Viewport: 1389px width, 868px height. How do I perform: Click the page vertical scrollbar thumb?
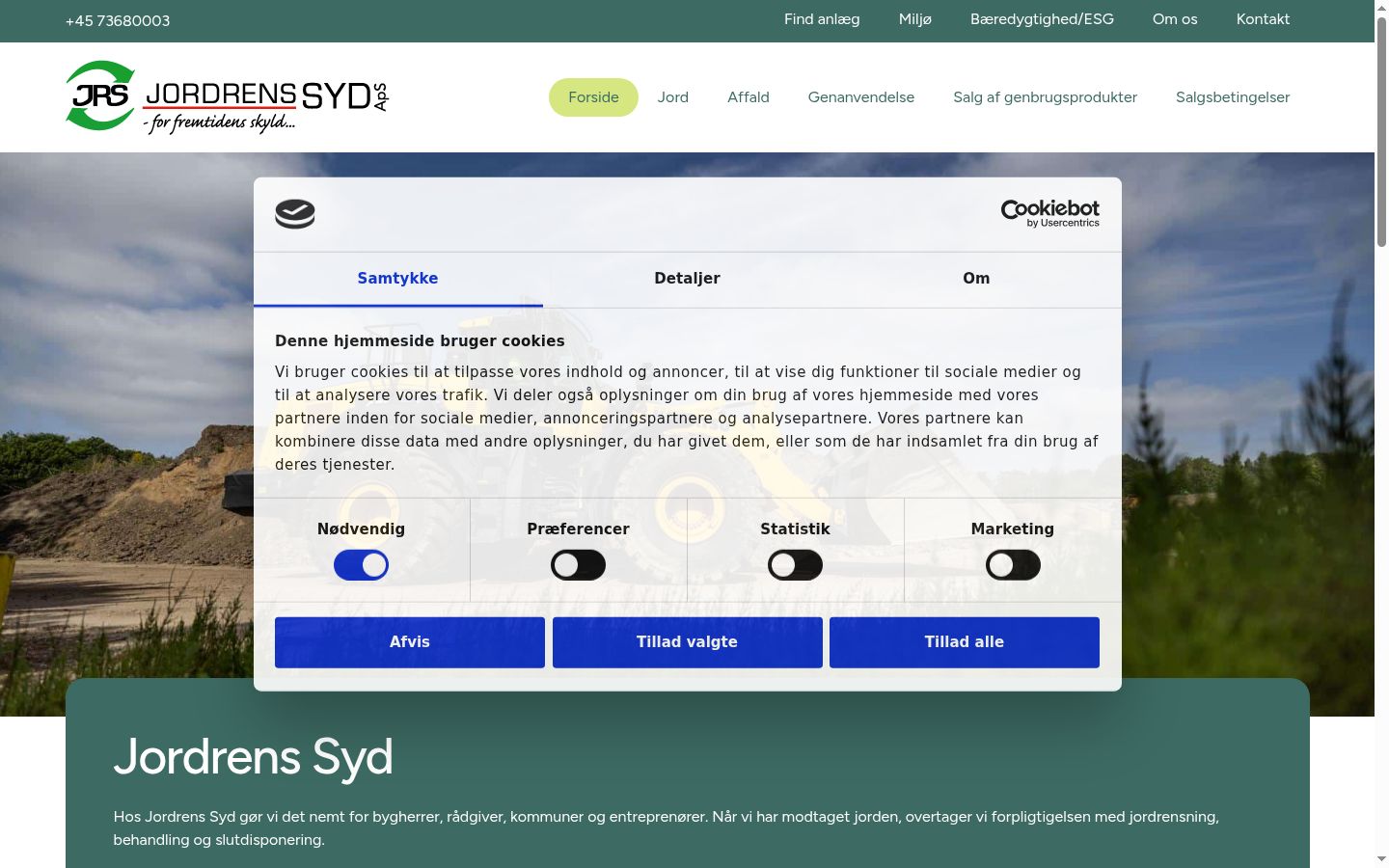pos(1381,131)
